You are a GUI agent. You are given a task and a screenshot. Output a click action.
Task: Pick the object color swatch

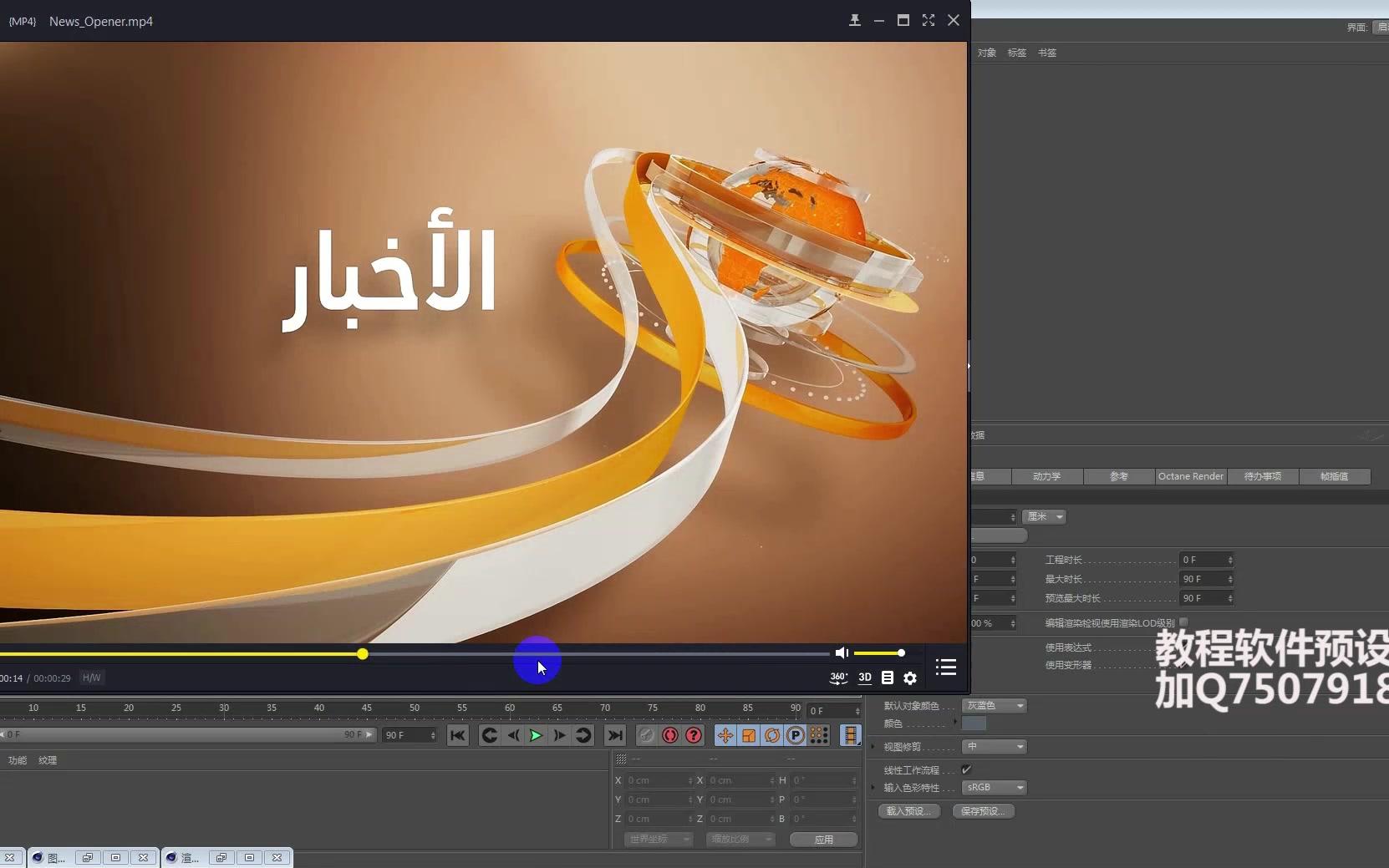[x=974, y=723]
